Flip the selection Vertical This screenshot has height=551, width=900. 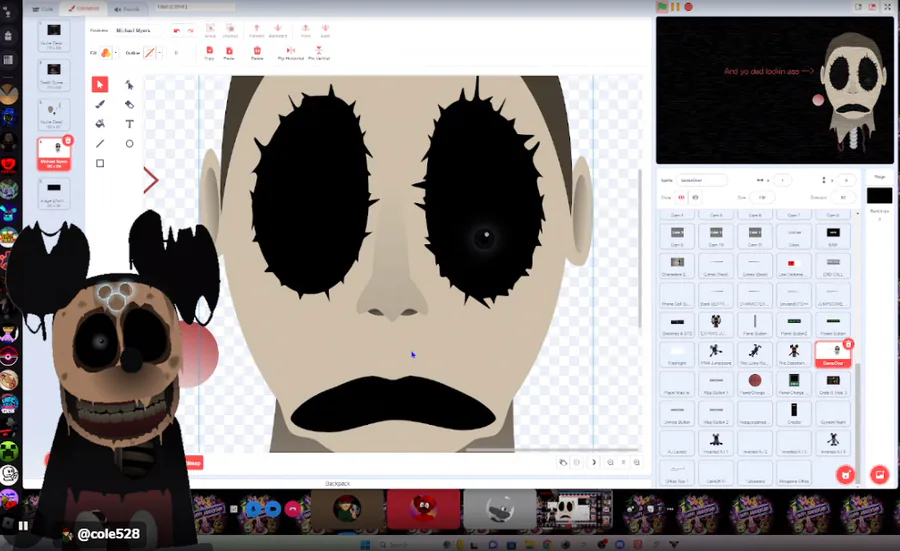[319, 53]
